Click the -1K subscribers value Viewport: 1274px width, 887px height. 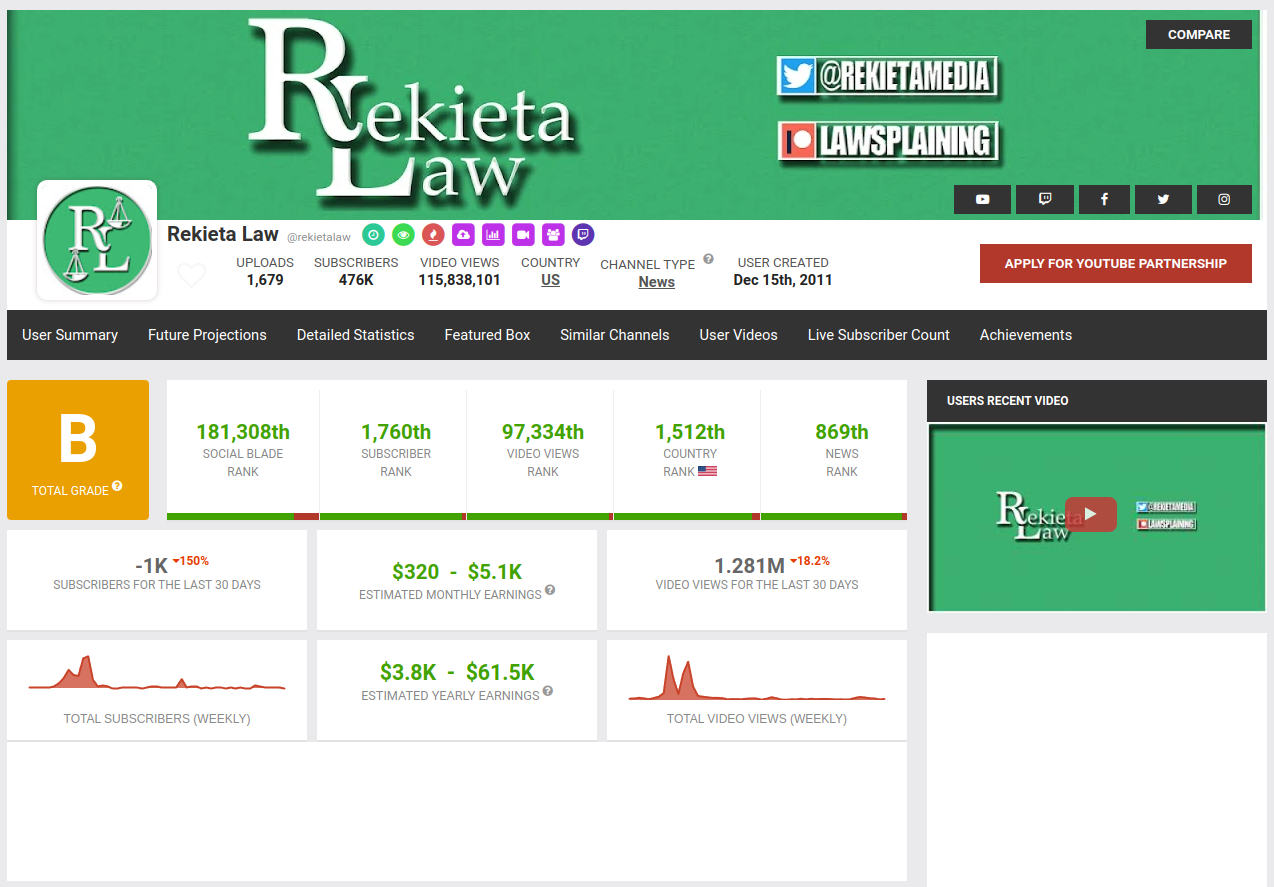coord(151,566)
